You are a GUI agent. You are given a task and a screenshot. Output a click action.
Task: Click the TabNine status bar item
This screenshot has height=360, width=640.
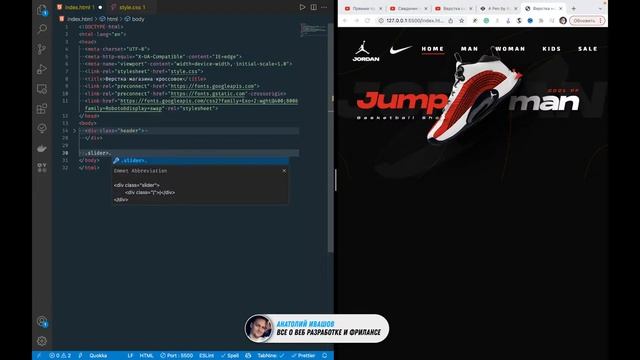(271, 356)
